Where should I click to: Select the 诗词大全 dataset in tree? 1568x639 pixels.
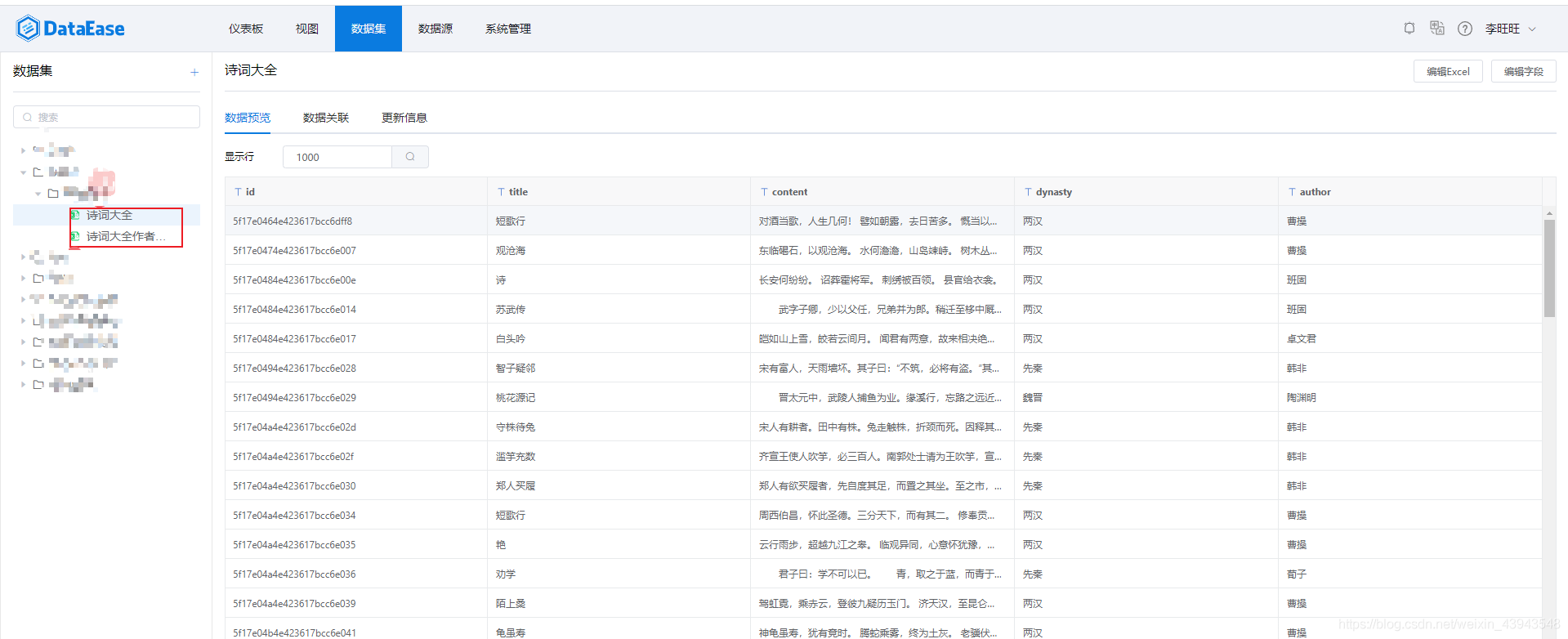tap(109, 215)
